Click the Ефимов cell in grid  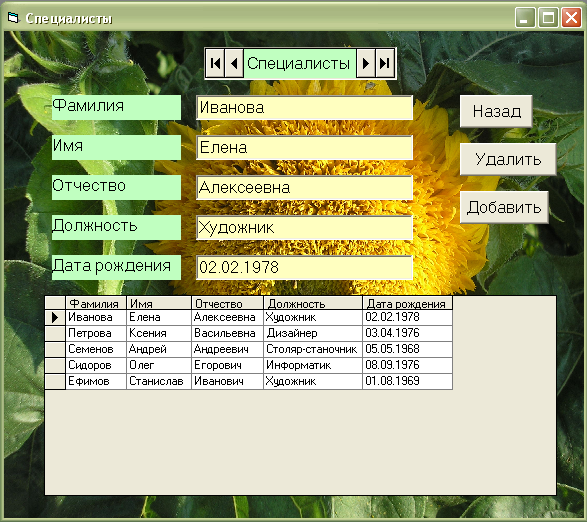click(x=96, y=382)
